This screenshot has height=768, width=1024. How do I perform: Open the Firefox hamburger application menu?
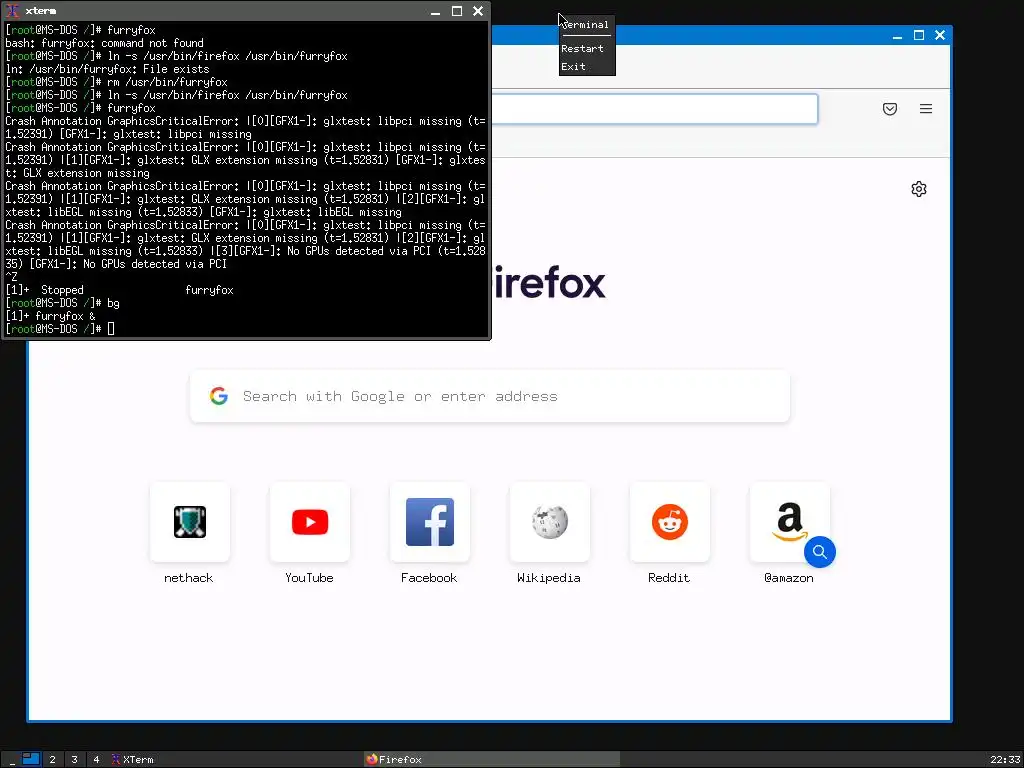(x=925, y=109)
